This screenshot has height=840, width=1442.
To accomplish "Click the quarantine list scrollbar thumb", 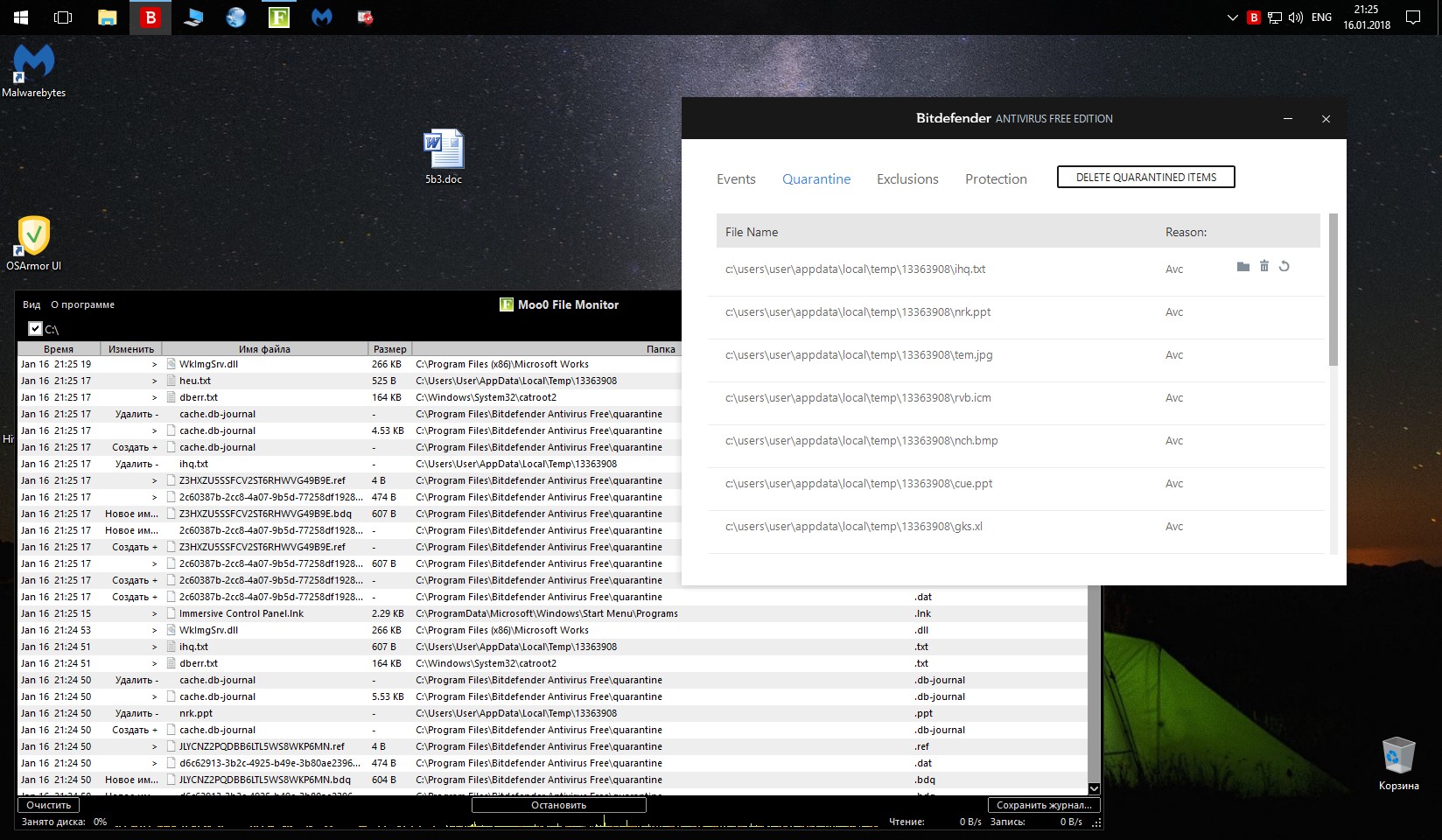I will 1333,290.
